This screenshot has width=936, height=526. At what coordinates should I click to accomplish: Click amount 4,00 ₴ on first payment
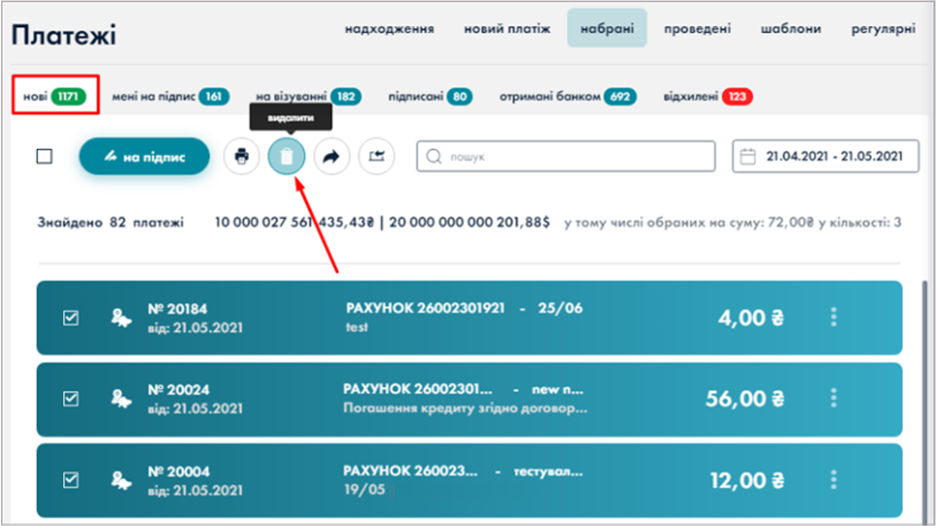click(x=750, y=318)
